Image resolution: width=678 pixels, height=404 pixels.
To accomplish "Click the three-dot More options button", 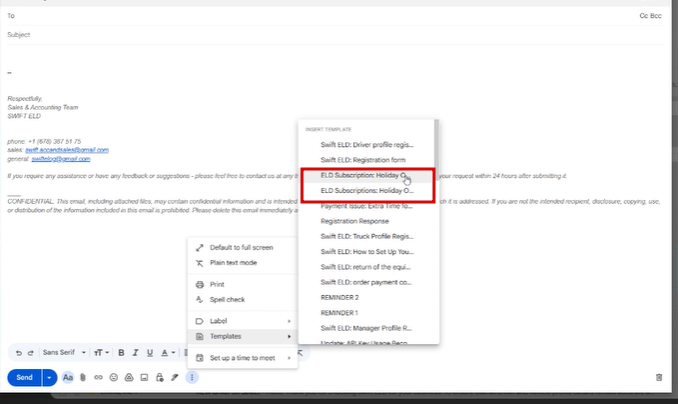I will coord(192,378).
